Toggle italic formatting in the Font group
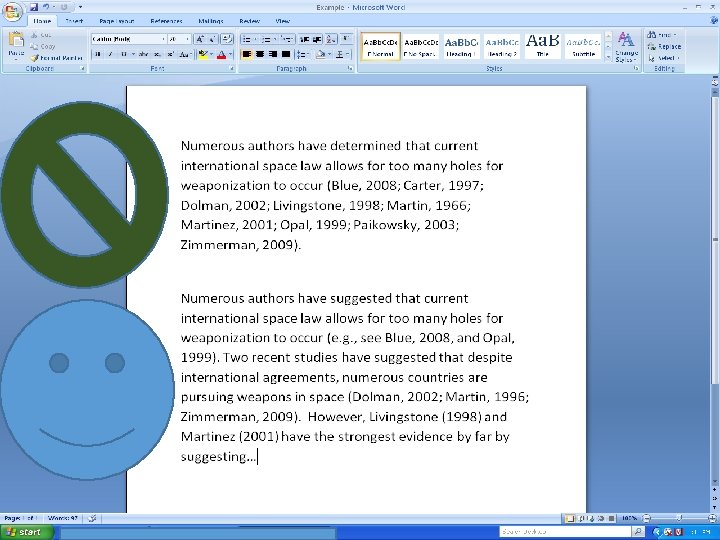This screenshot has width=720, height=540. pos(110,55)
